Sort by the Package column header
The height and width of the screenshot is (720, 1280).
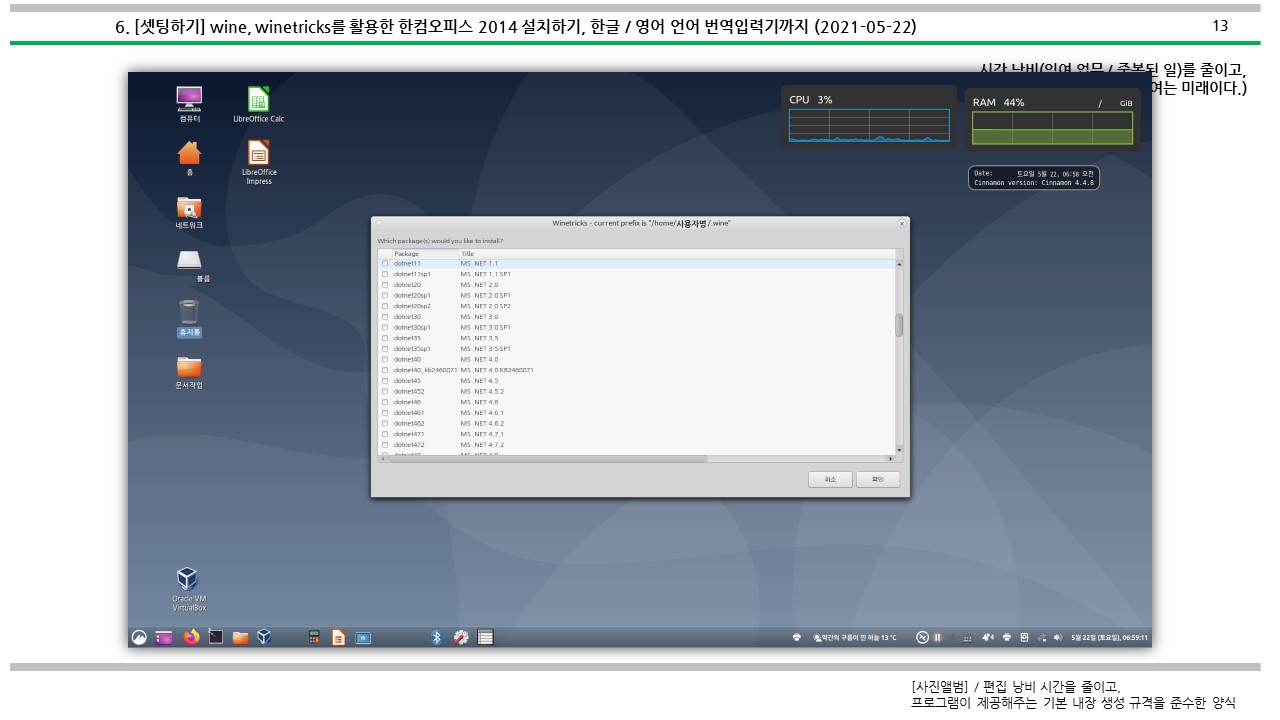click(425, 254)
